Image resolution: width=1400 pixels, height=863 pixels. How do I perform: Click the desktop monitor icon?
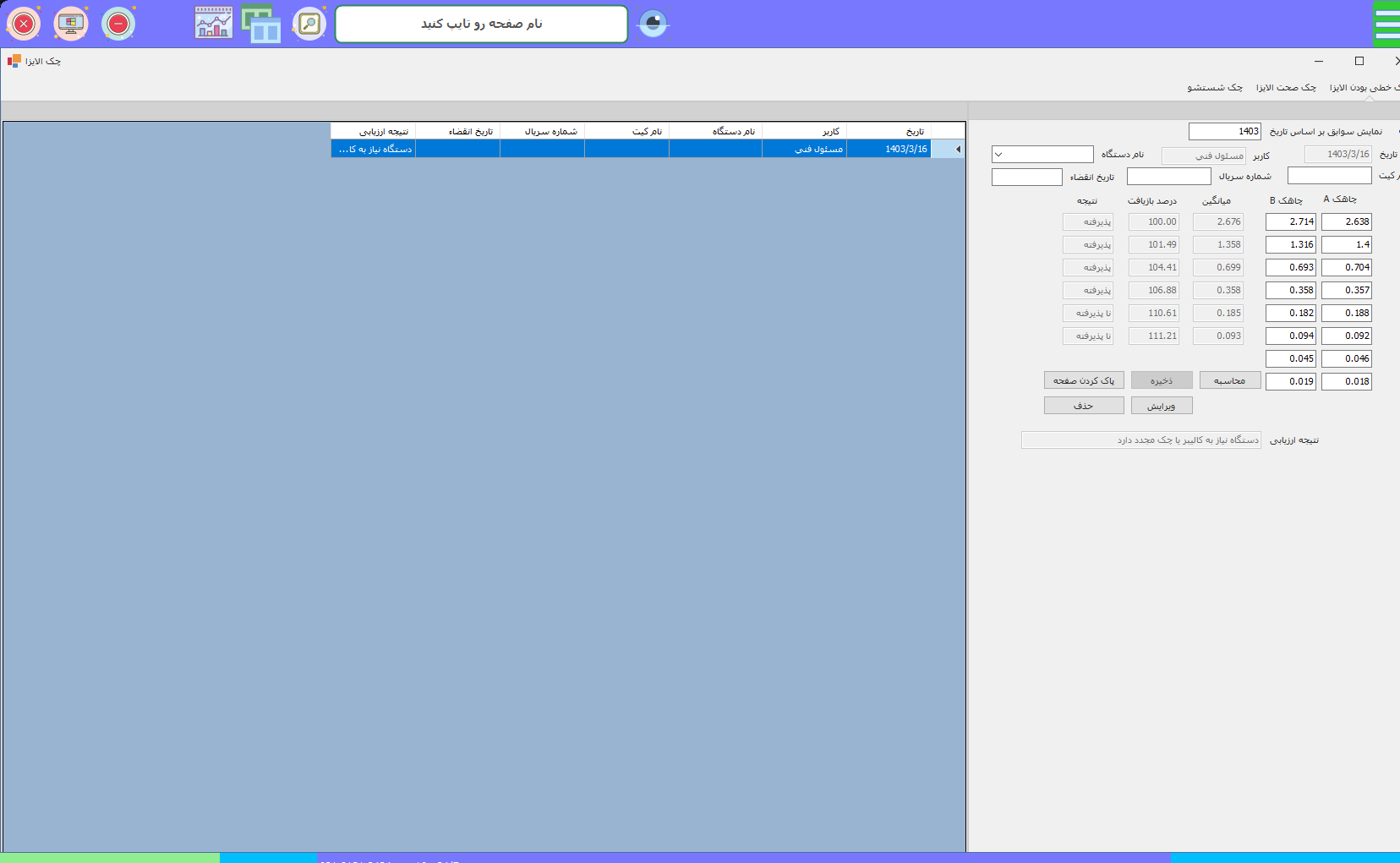click(x=71, y=24)
